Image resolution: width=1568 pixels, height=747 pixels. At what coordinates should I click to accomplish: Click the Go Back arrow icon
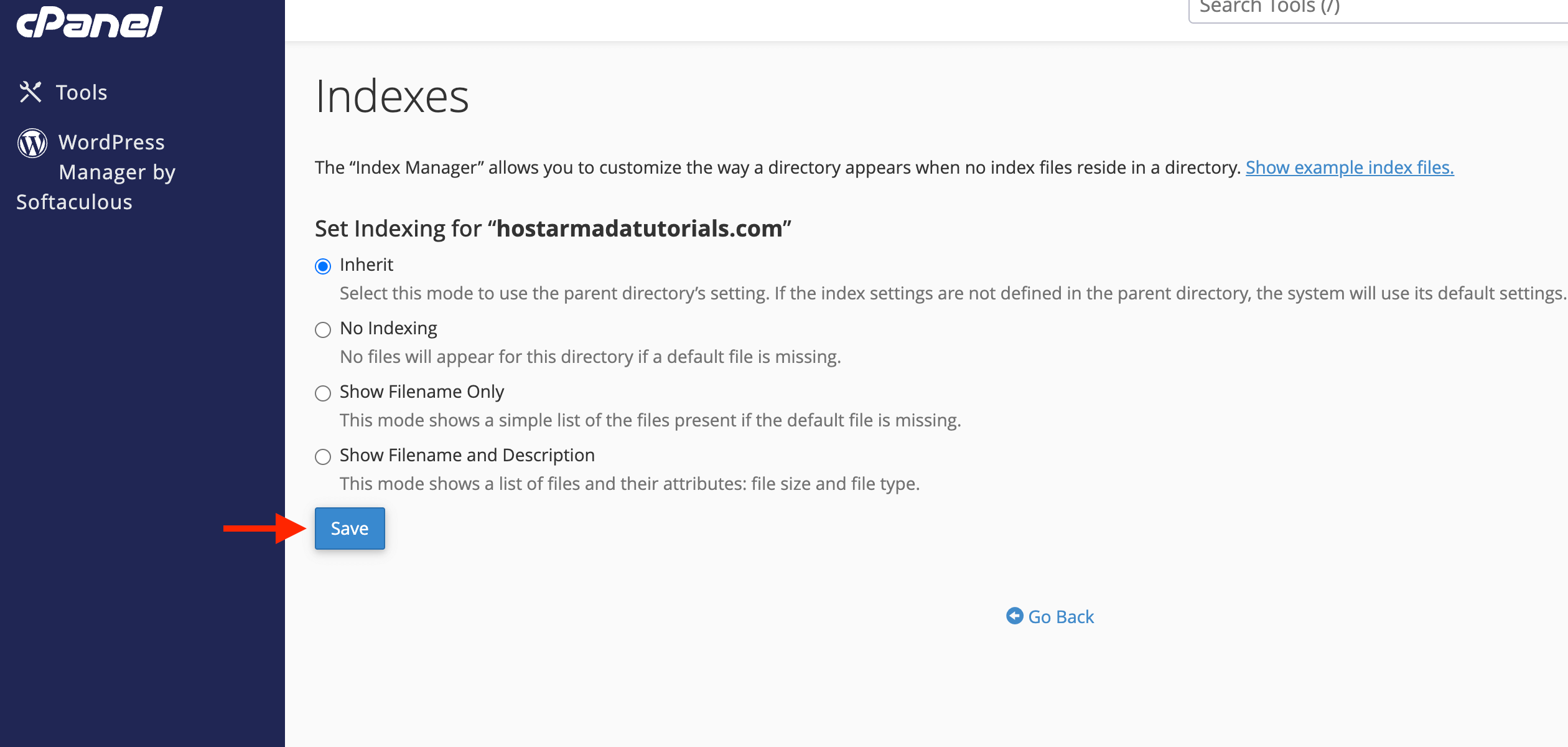pos(1014,616)
